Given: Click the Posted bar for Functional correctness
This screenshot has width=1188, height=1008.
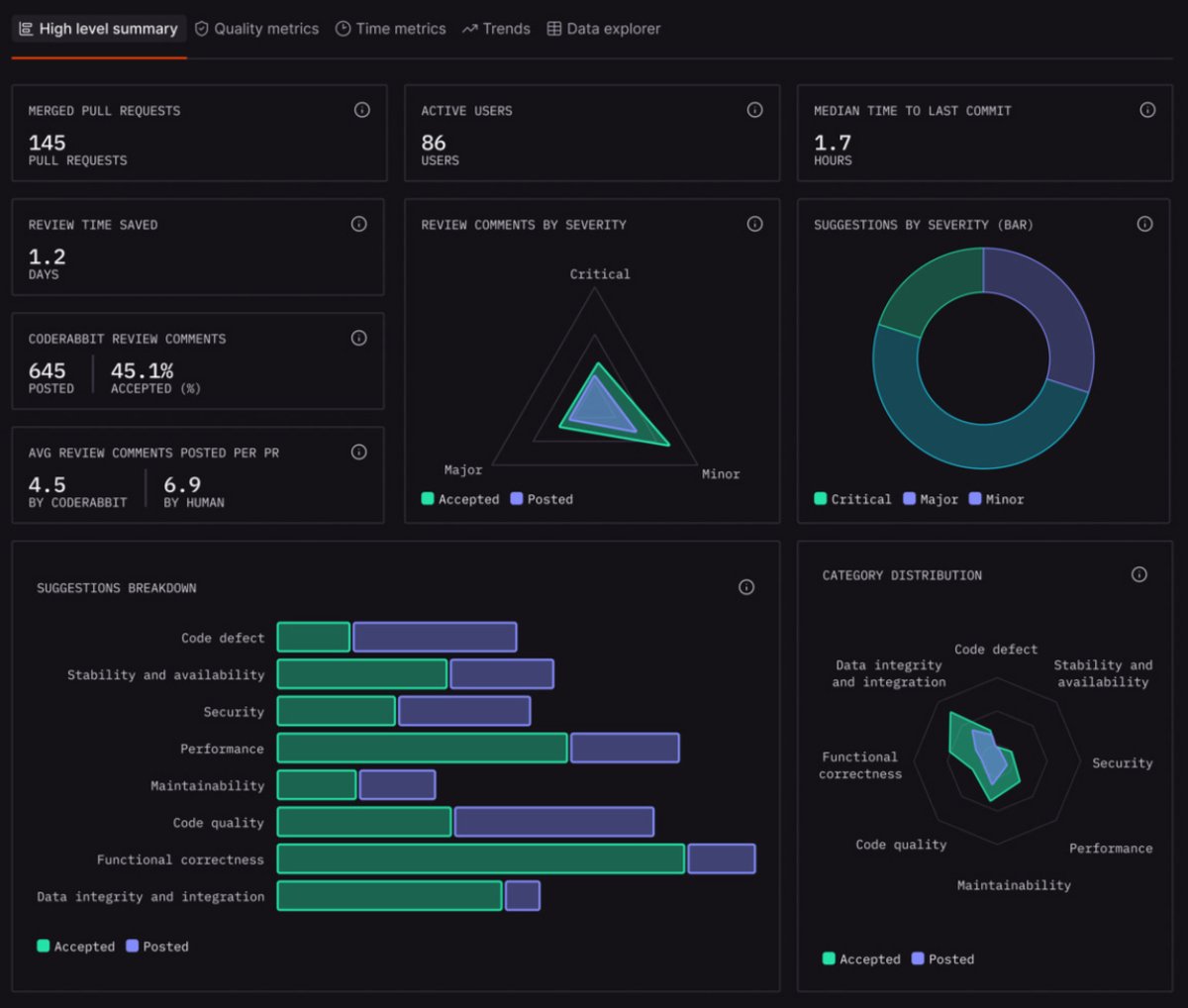Looking at the screenshot, I should pos(722,858).
